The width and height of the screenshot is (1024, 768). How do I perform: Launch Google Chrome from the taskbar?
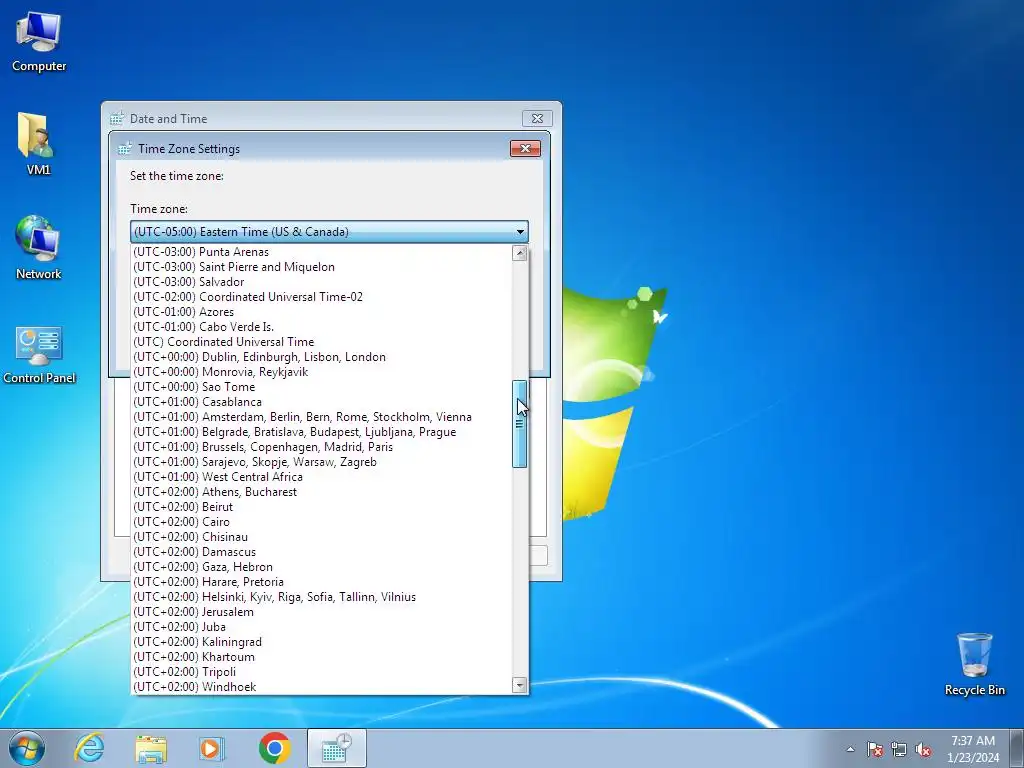[274, 748]
